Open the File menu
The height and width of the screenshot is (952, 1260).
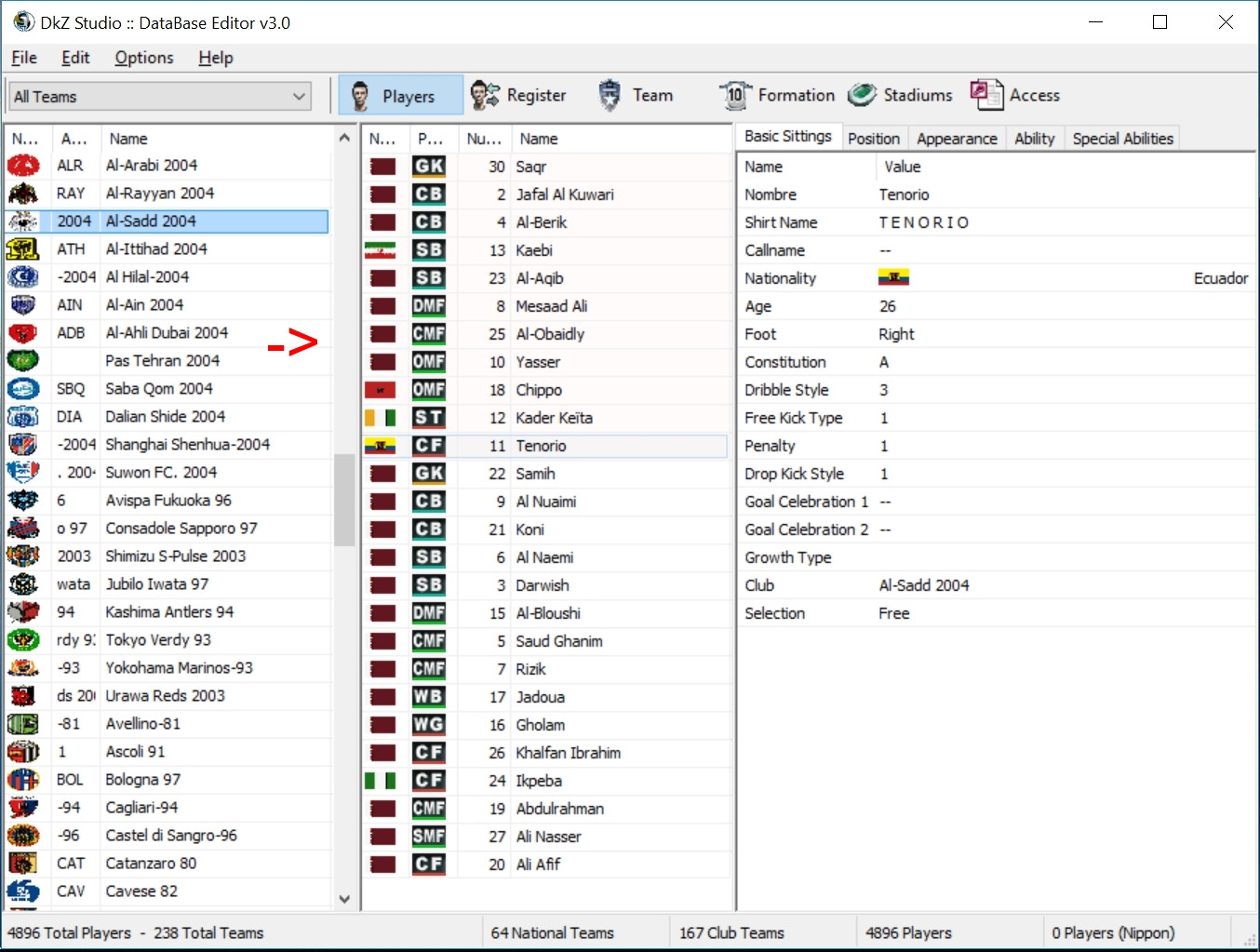pos(24,58)
